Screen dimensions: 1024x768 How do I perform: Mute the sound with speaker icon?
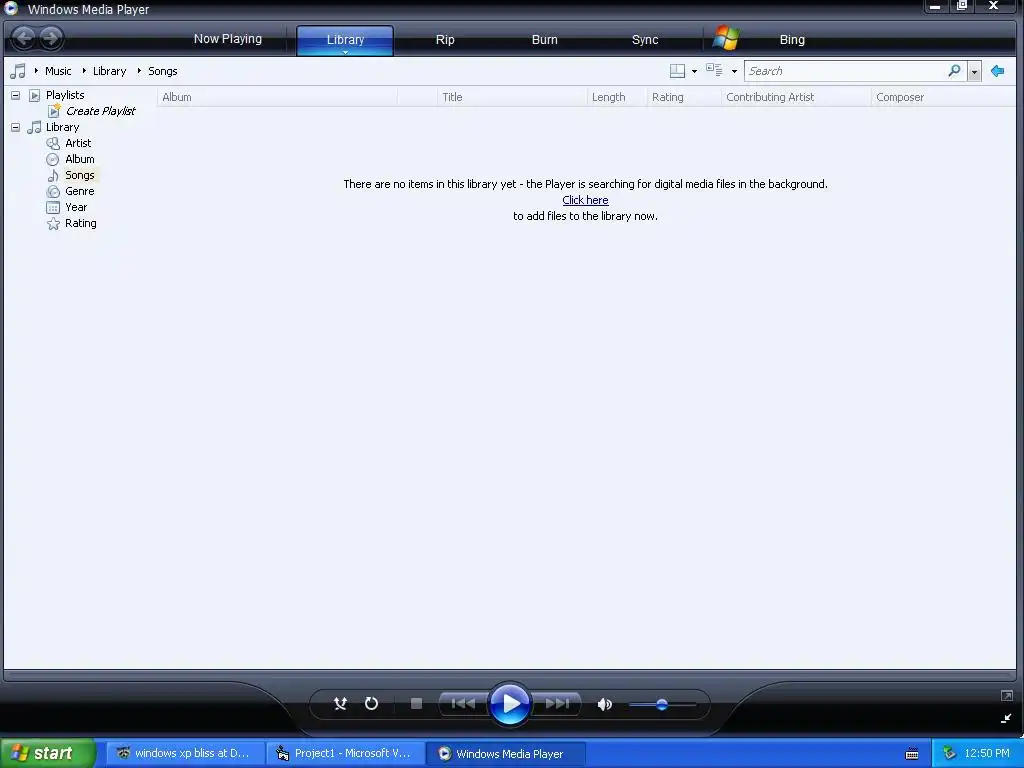click(605, 704)
